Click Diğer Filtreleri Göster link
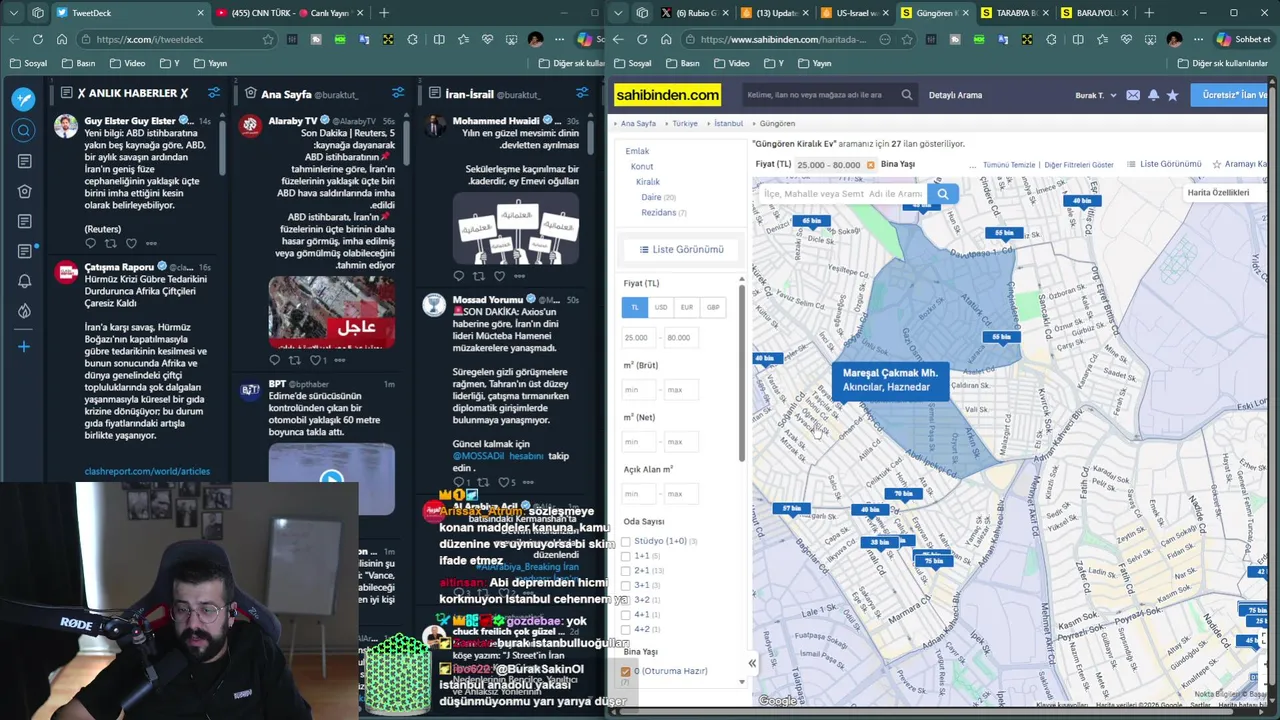Viewport: 1280px width, 720px height. point(1078,165)
